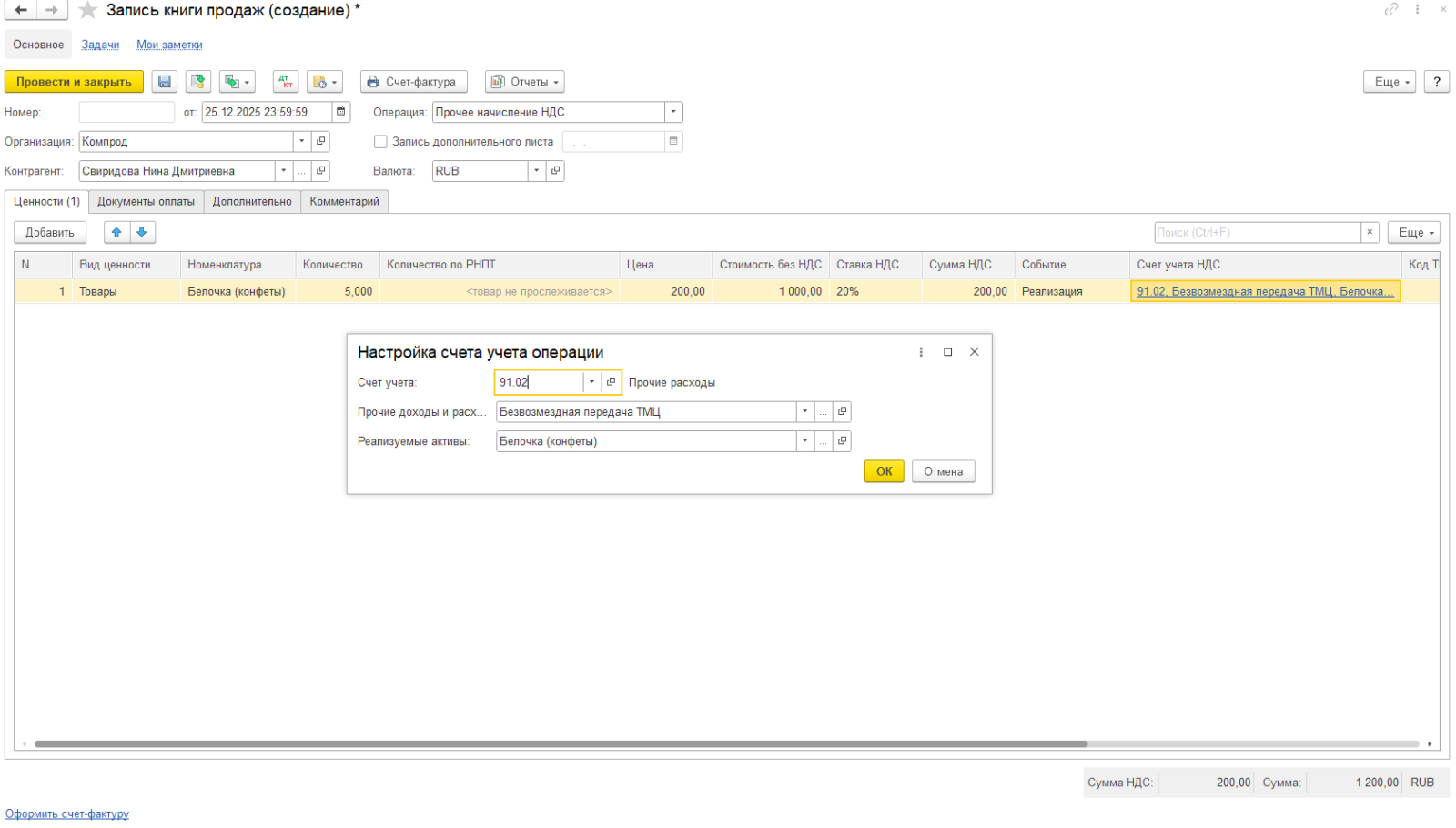Image resolution: width=1456 pixels, height=828 pixels.
Task: Follow the Оформить счет-фактуру link
Action: (x=67, y=813)
